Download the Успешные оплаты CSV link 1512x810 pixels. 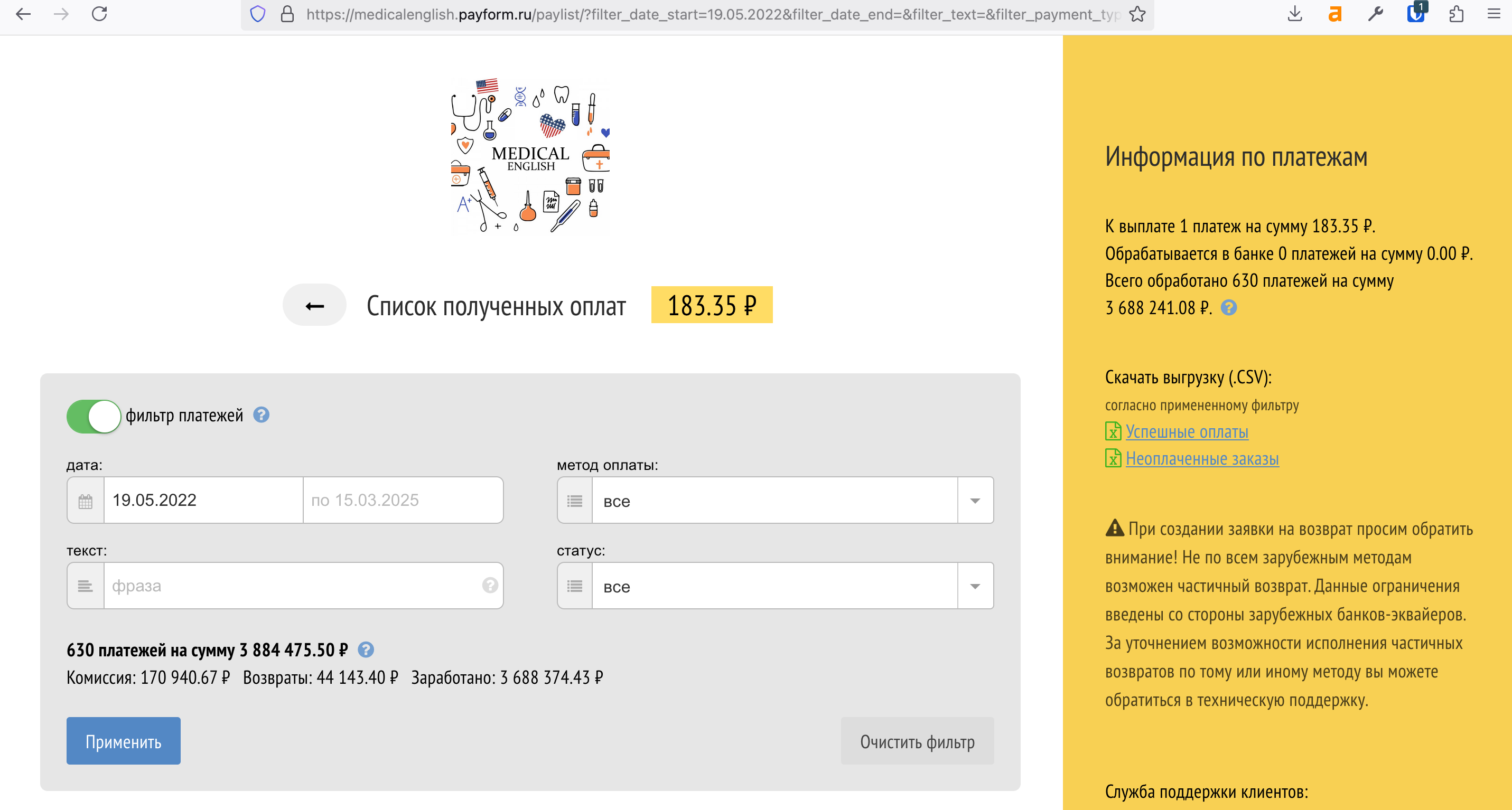[1186, 432]
